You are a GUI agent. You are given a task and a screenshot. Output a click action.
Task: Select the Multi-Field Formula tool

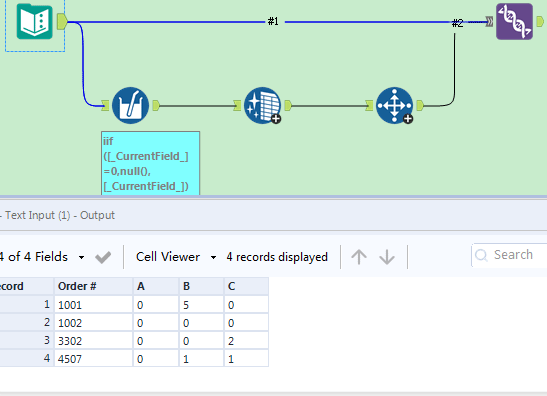click(x=130, y=105)
